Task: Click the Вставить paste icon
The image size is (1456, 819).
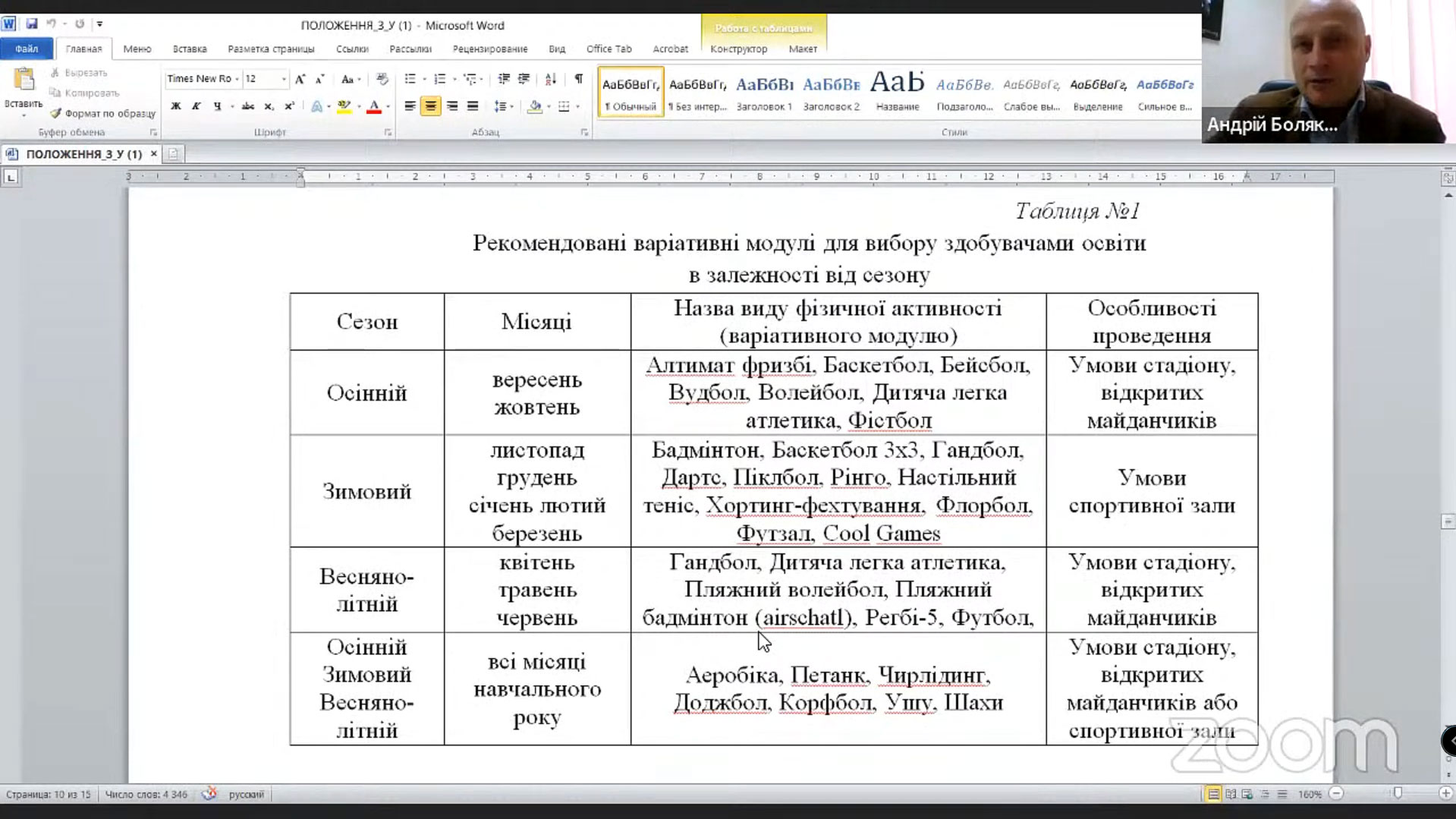Action: (24, 79)
